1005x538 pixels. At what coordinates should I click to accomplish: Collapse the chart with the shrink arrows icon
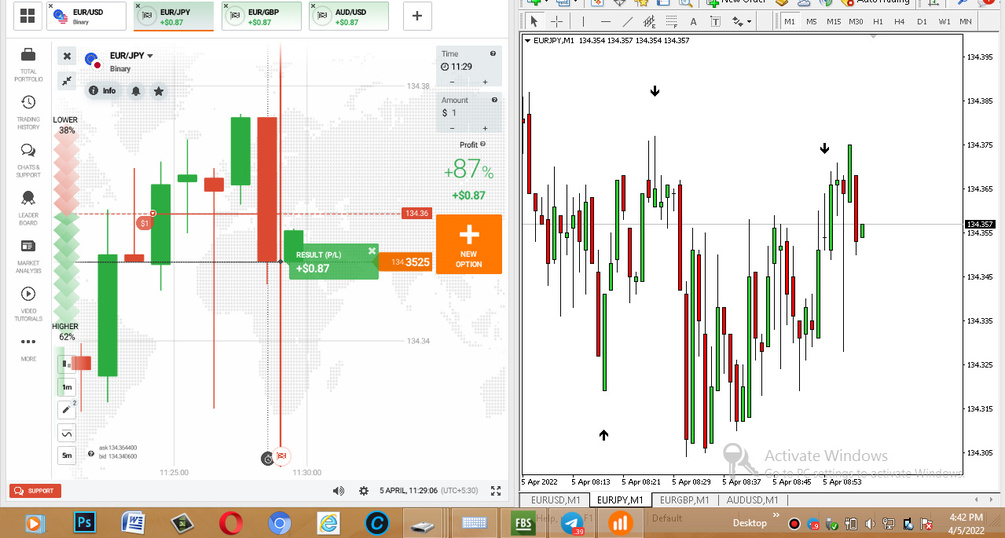pyautogui.click(x=67, y=80)
